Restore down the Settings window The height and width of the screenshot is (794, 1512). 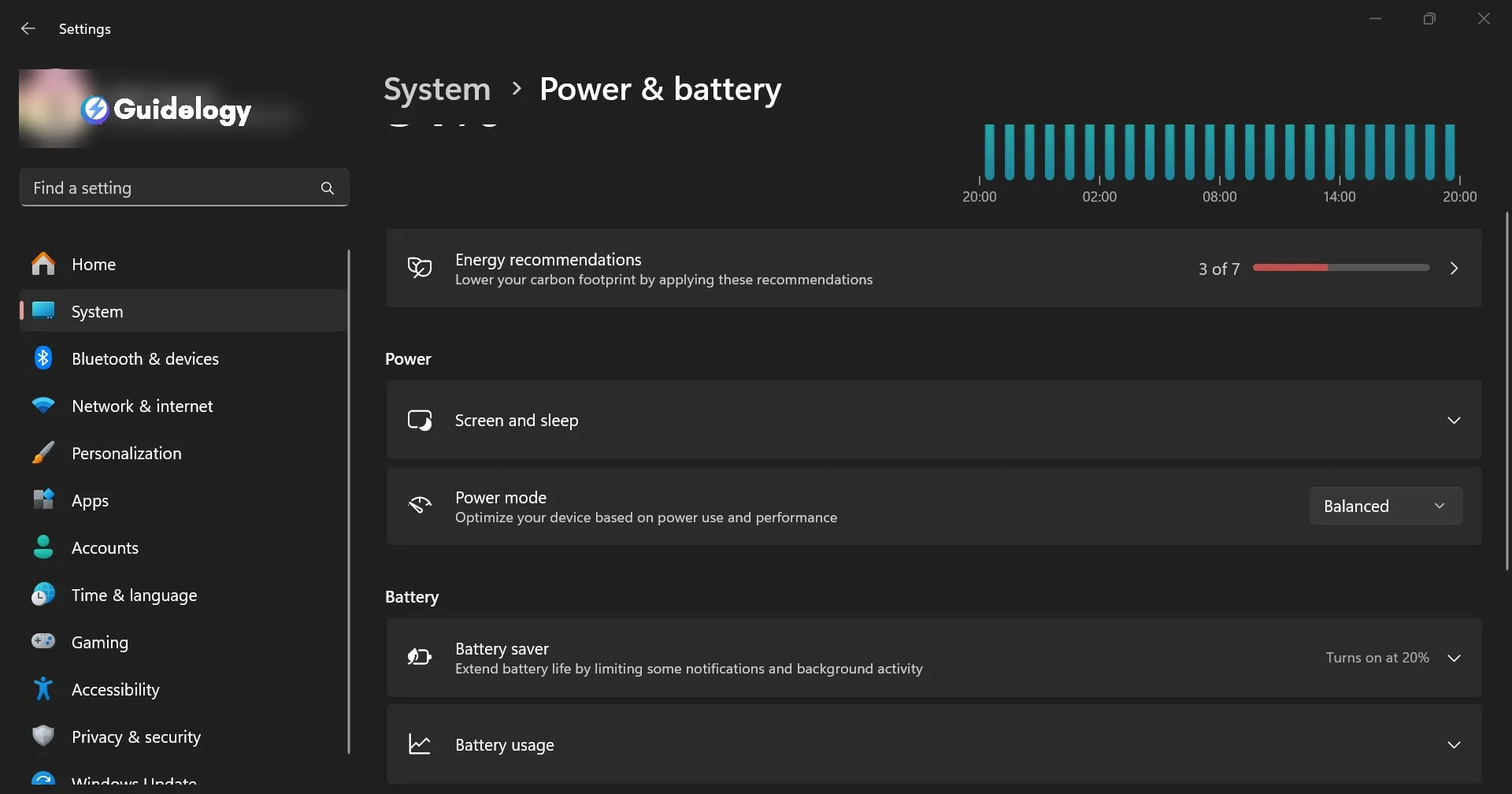click(x=1429, y=18)
